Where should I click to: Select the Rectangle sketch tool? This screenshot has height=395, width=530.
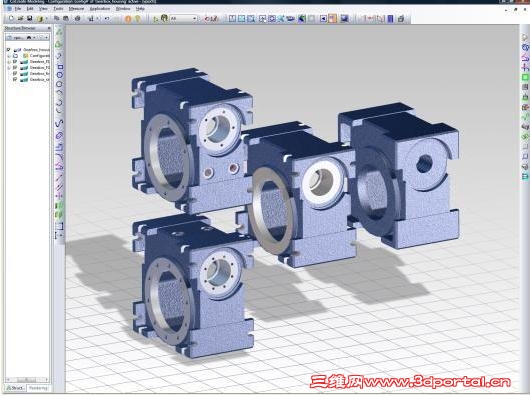click(60, 67)
